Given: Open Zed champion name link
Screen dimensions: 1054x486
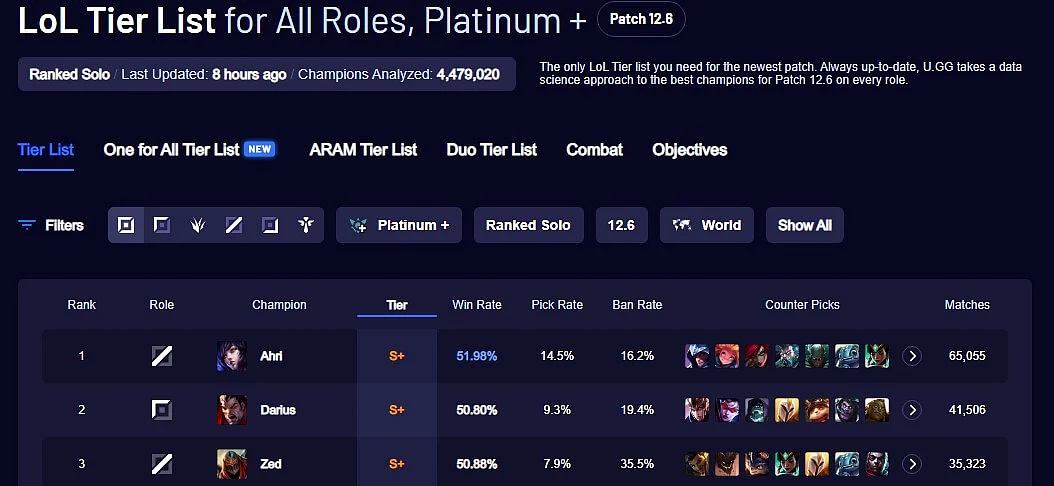Looking at the screenshot, I should 271,464.
